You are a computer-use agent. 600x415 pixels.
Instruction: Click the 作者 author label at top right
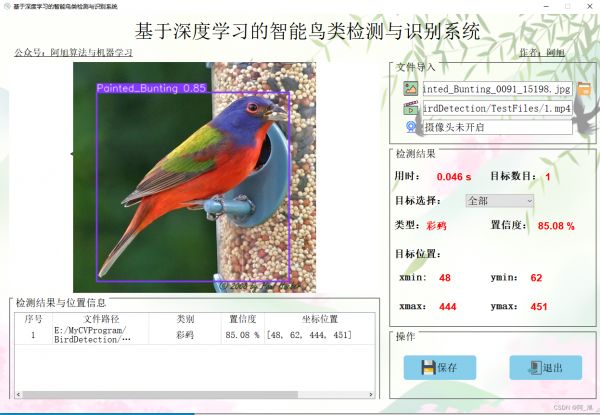(x=542, y=52)
